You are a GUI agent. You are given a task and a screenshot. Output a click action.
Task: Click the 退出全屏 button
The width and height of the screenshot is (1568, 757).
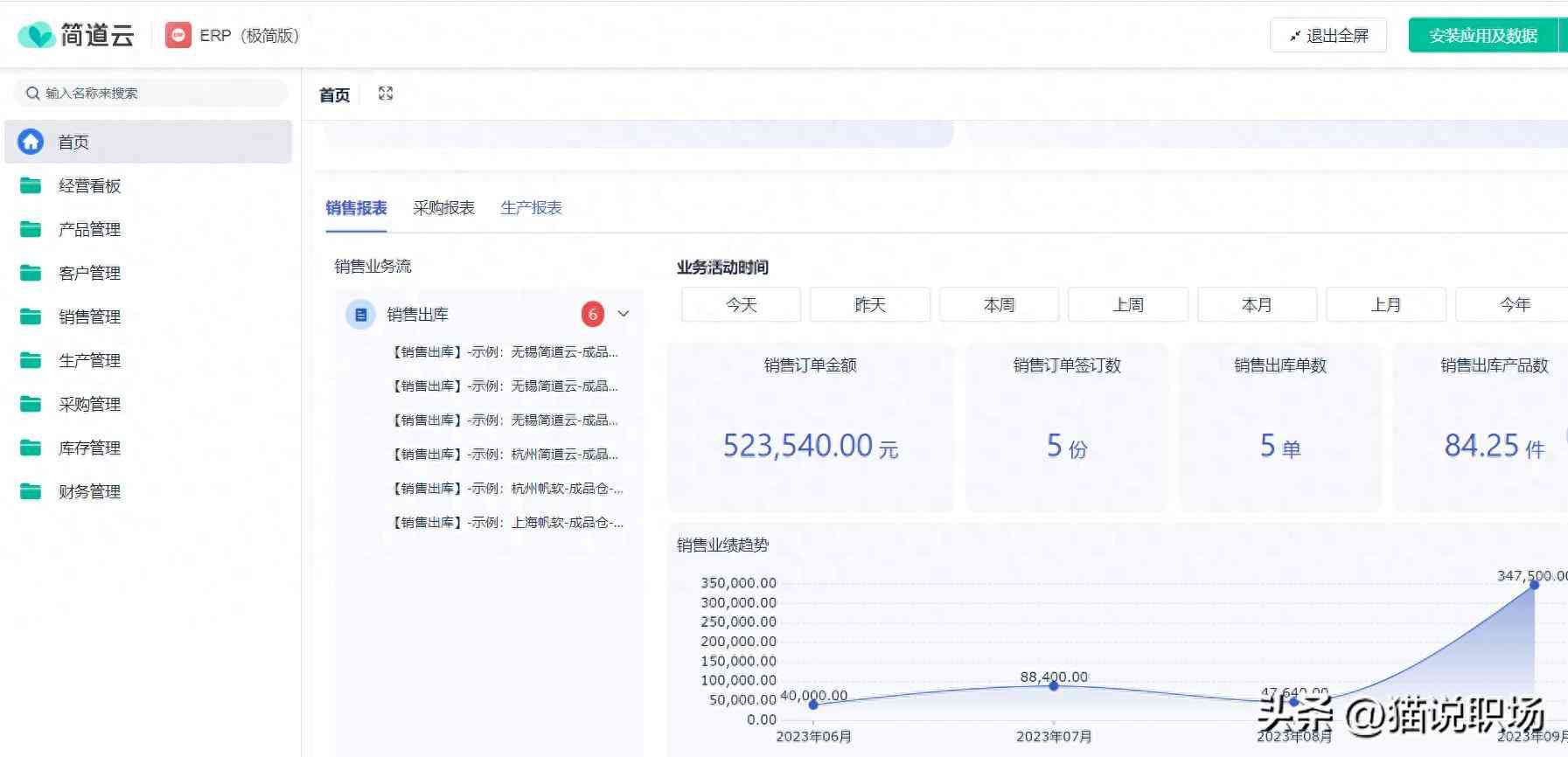1328,36
